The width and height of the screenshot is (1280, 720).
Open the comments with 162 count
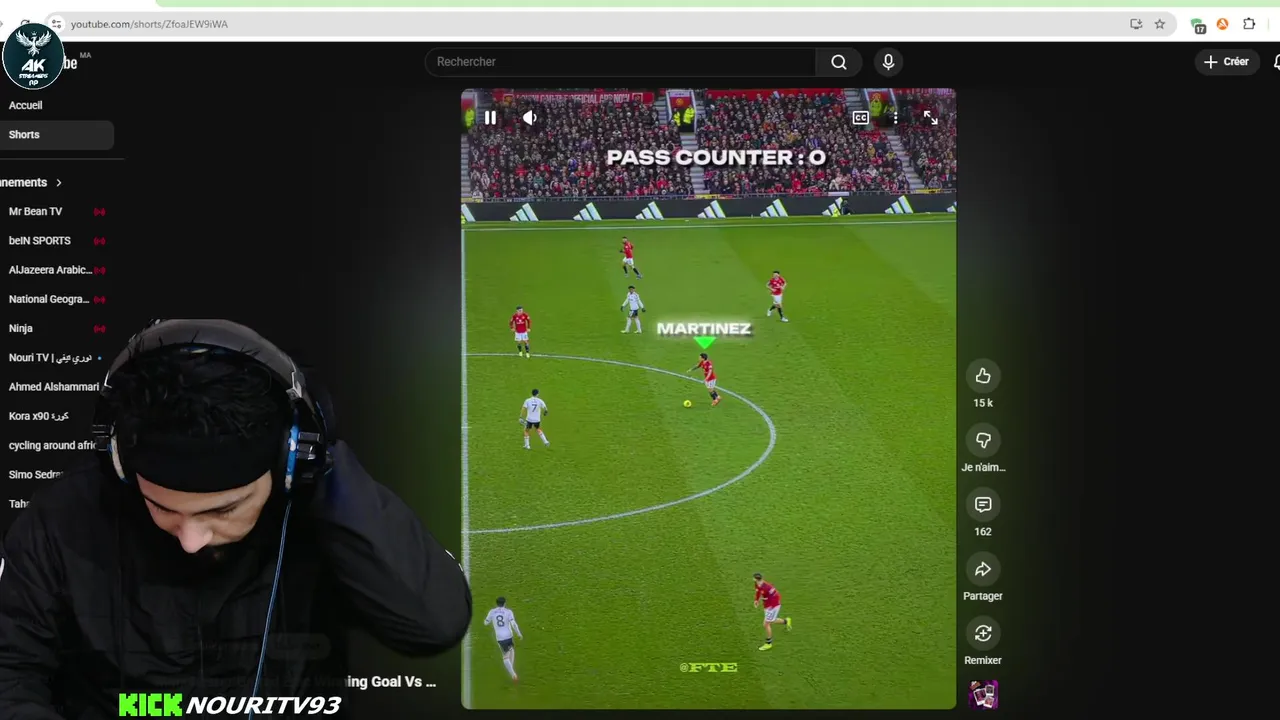coord(983,505)
